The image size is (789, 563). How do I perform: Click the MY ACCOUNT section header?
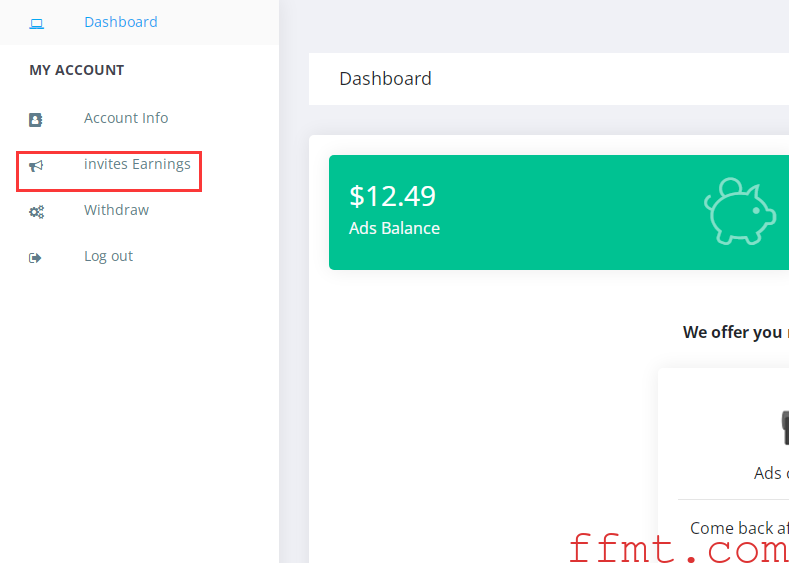(76, 70)
